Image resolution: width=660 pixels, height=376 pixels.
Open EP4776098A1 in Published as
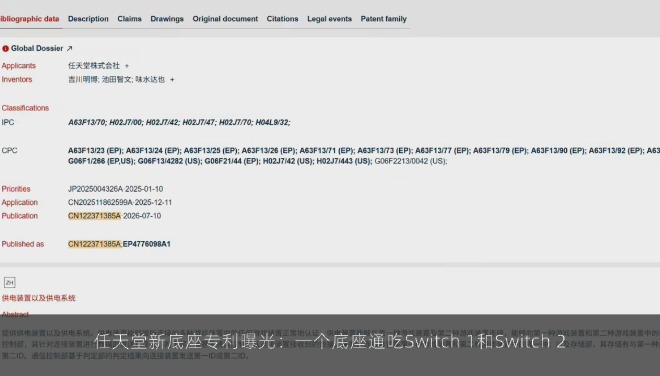[146, 244]
